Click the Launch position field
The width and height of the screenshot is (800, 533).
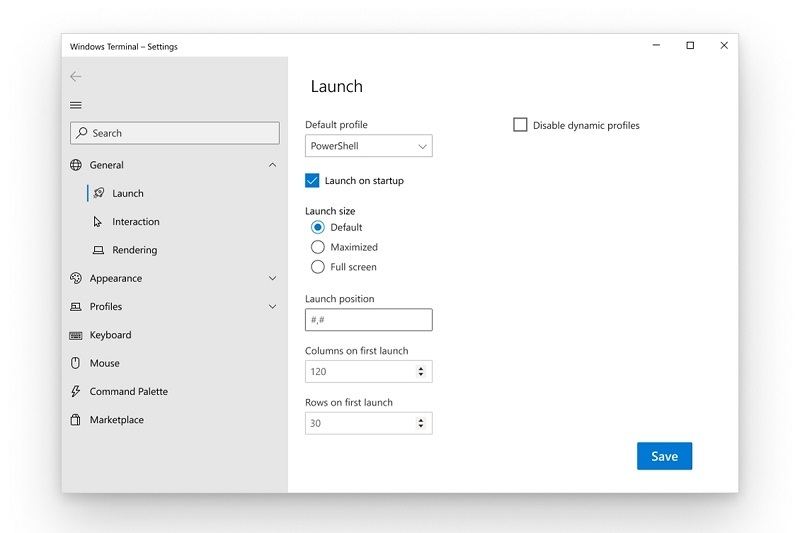(x=368, y=320)
